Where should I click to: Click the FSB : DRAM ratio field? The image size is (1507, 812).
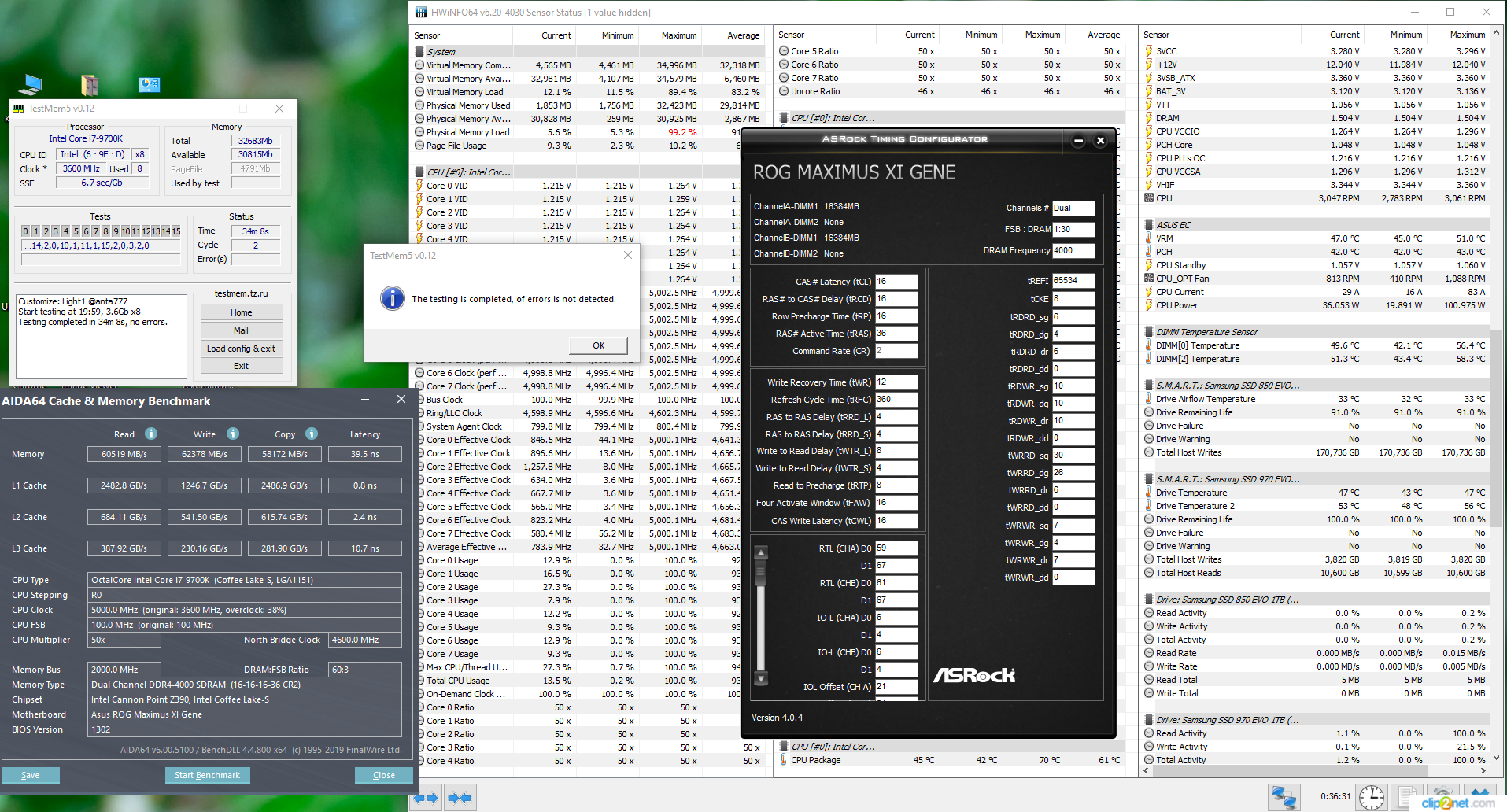pos(1073,230)
